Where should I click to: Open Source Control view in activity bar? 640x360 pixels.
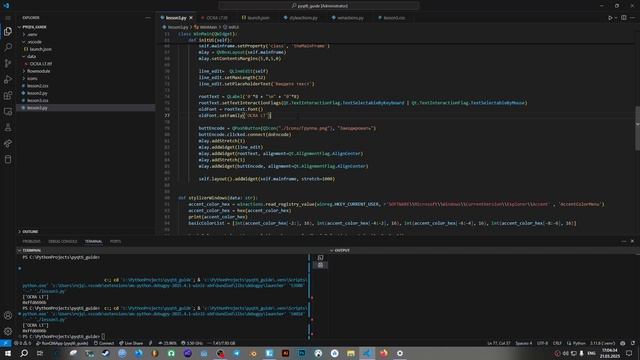8,63
